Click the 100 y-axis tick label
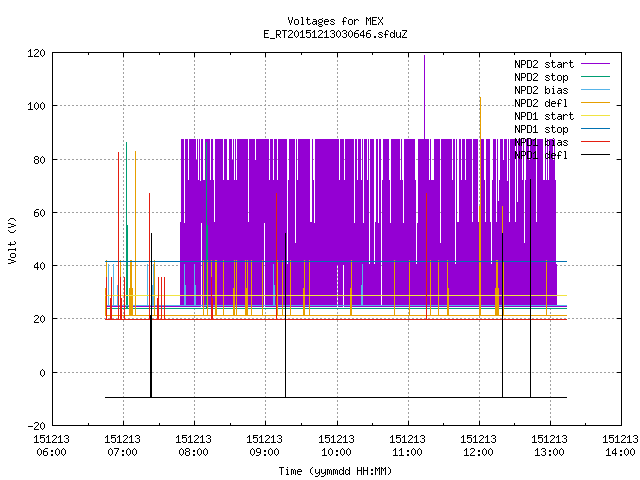The image size is (640, 480). tap(36, 106)
